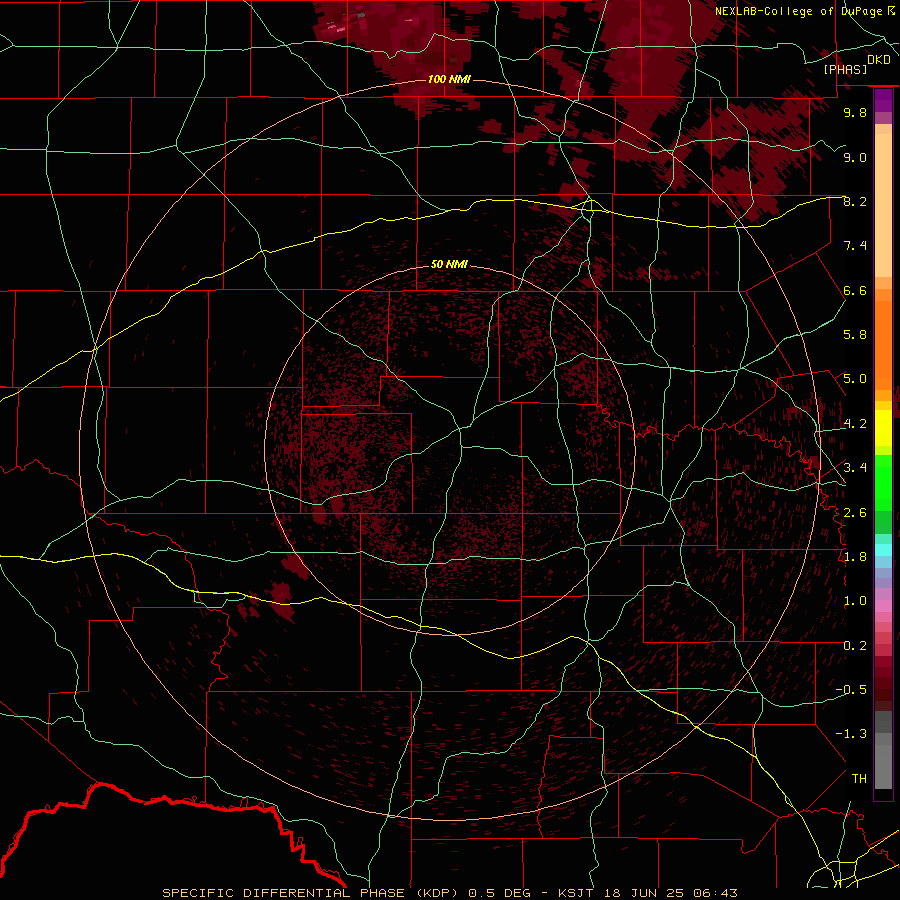Screen dimensions: 900x900
Task: Click the KSJT station identifier in the caption
Action: pyautogui.click(x=575, y=893)
